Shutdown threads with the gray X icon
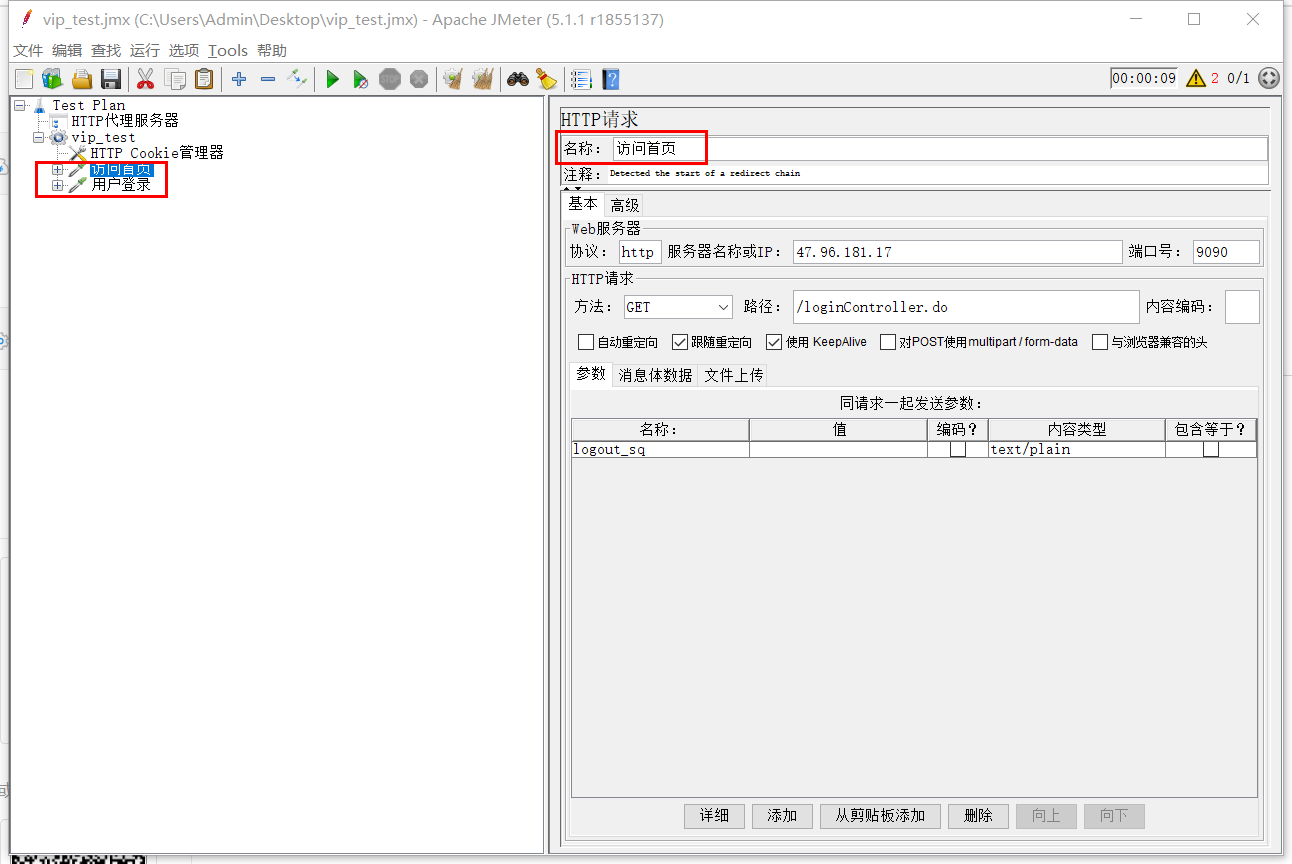 point(419,79)
